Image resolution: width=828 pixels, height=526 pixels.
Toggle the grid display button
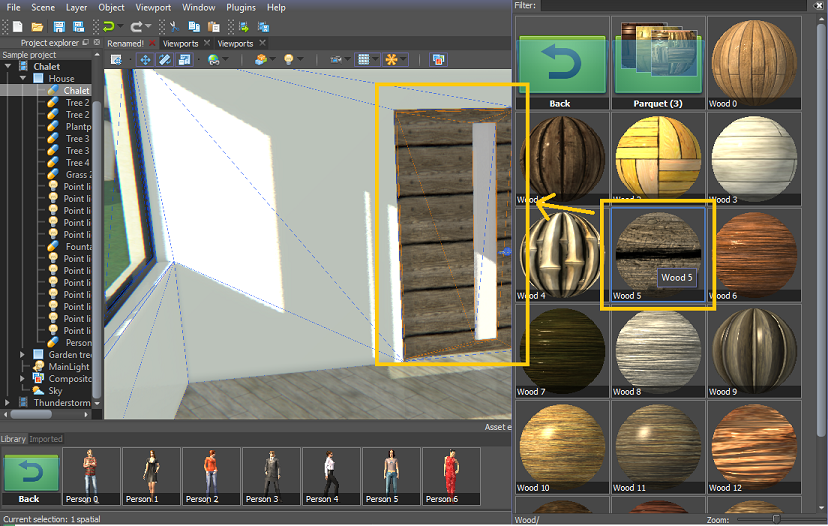364,60
